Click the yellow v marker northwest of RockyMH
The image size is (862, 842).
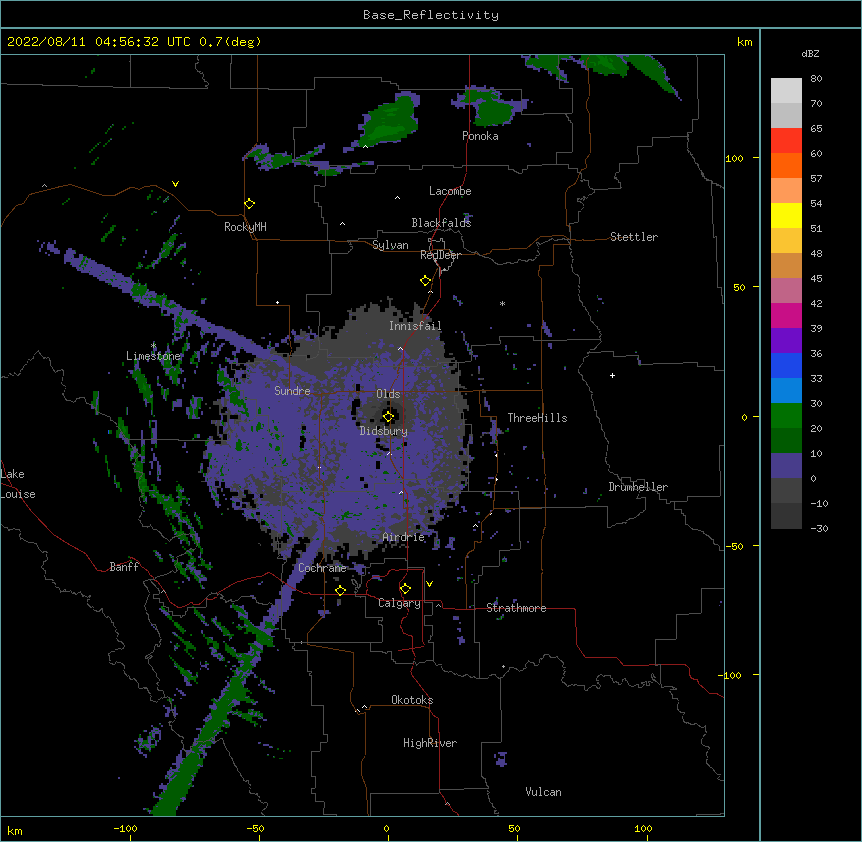[175, 184]
